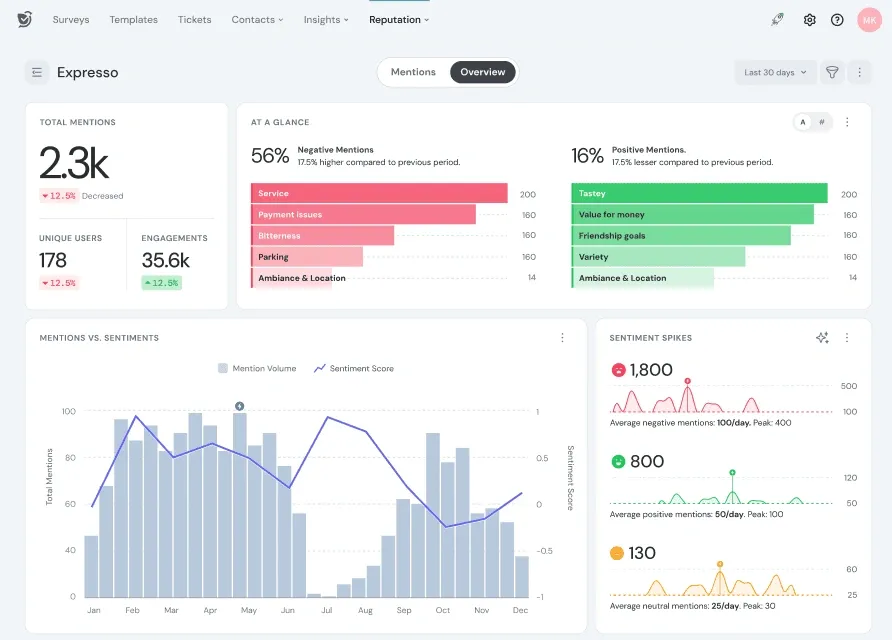The width and height of the screenshot is (892, 640).
Task: Expand the Reputation menu dropdown
Action: (x=398, y=19)
